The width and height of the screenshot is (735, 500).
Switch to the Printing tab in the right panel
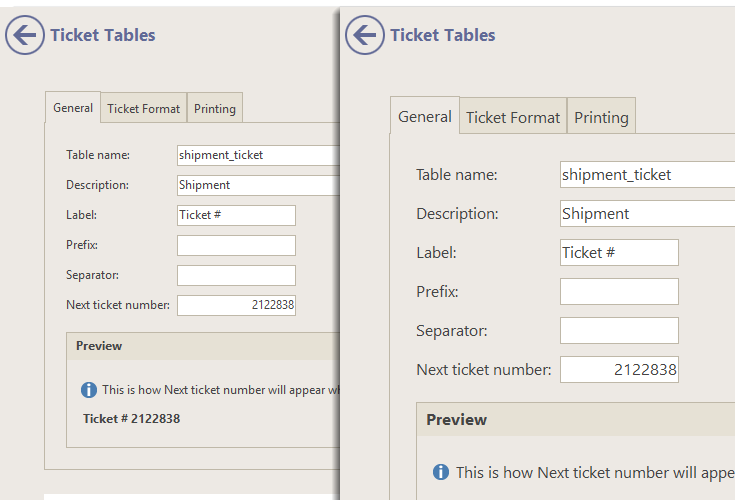601,117
